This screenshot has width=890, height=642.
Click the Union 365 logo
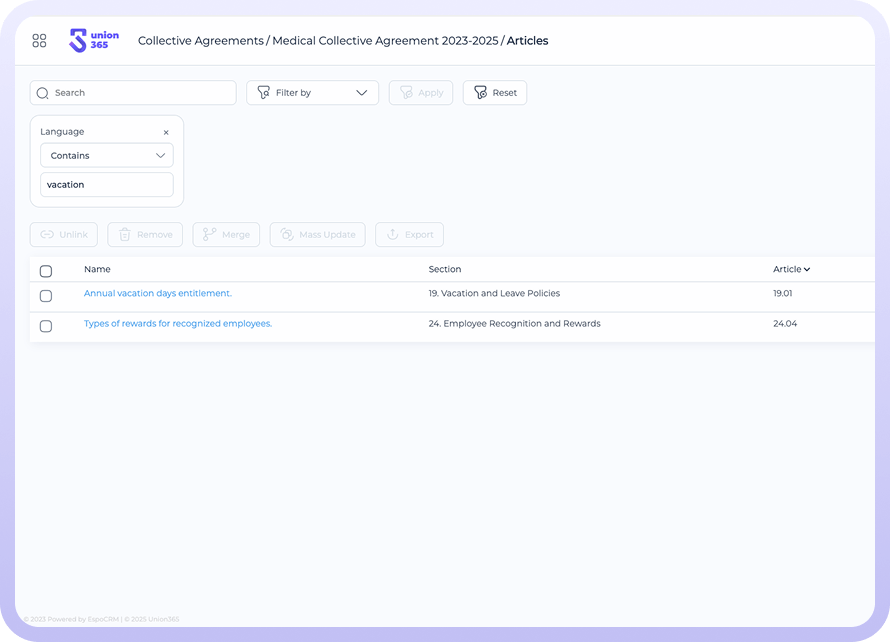tap(93, 41)
